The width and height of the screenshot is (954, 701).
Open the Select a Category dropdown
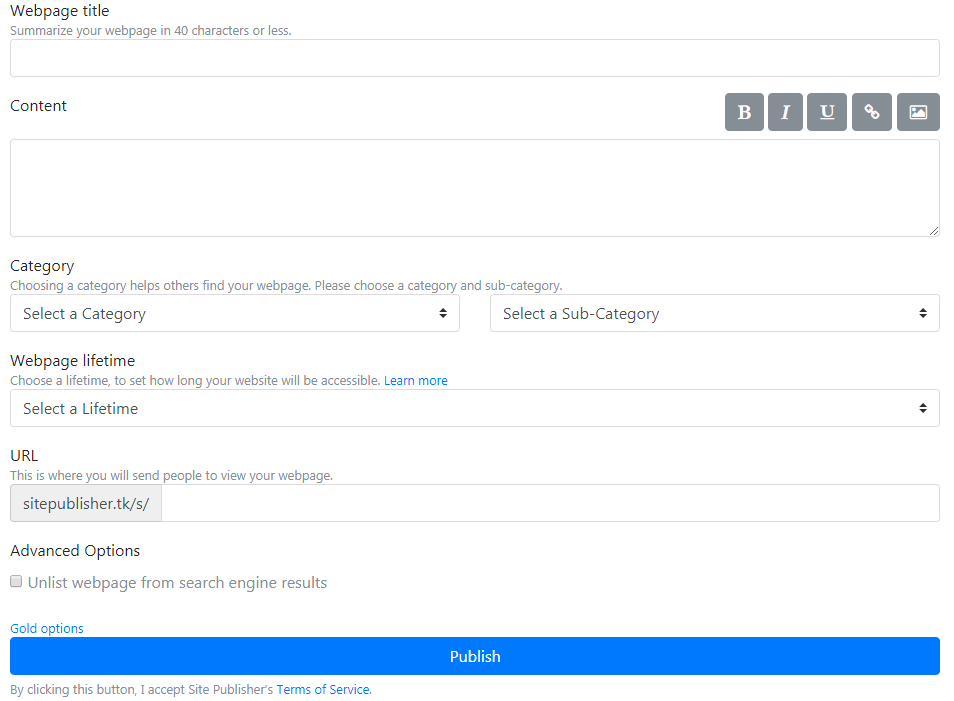pyautogui.click(x=234, y=313)
